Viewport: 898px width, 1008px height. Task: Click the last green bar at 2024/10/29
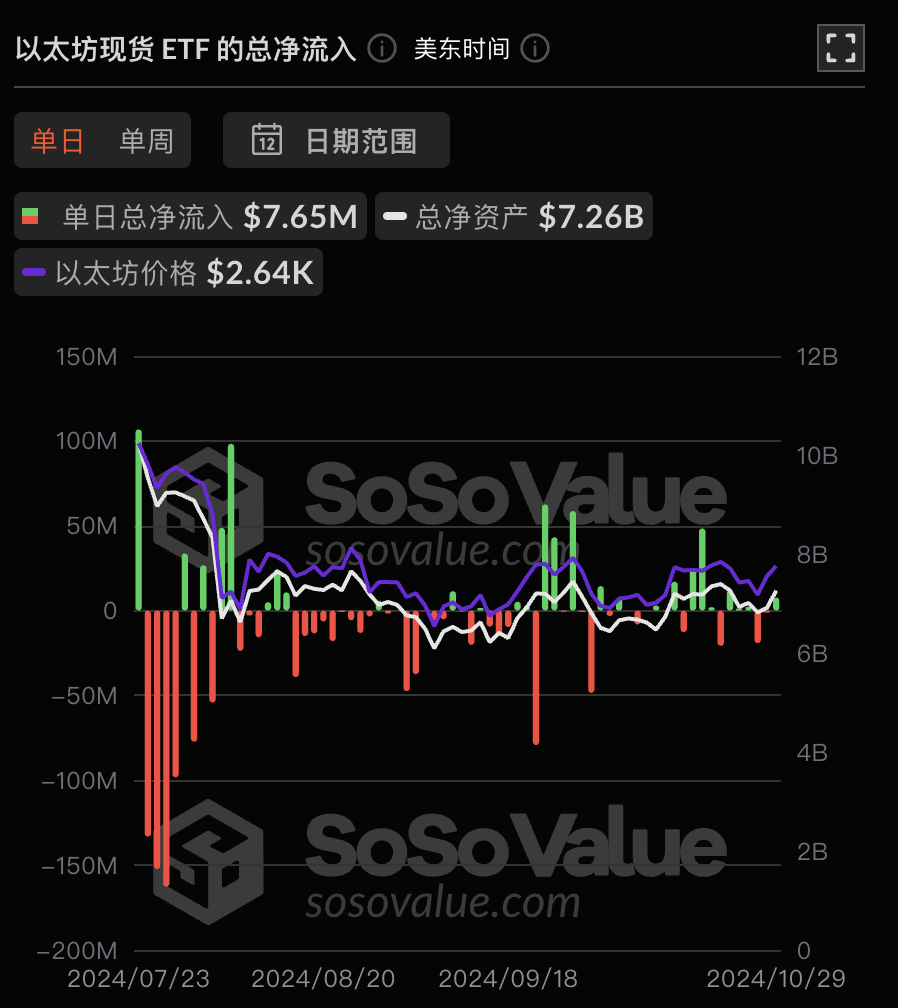coord(777,604)
